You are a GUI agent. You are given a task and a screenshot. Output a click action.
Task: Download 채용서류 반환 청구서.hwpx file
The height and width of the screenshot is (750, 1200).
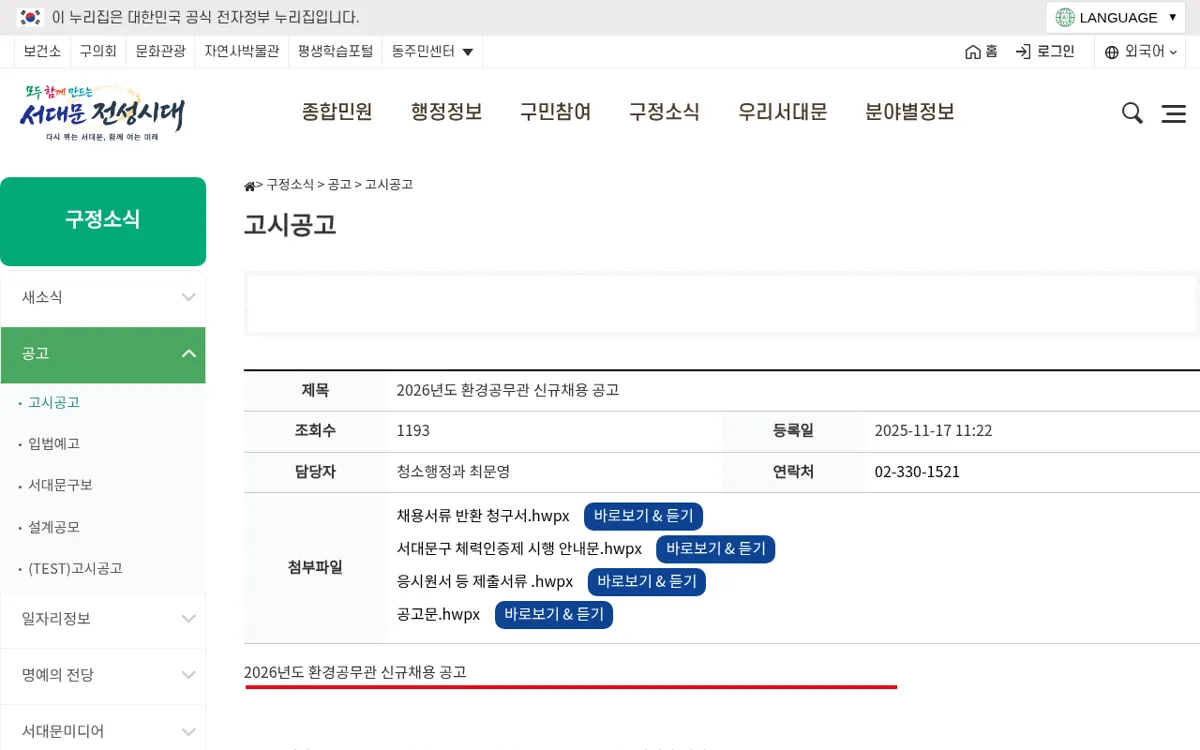pos(483,516)
